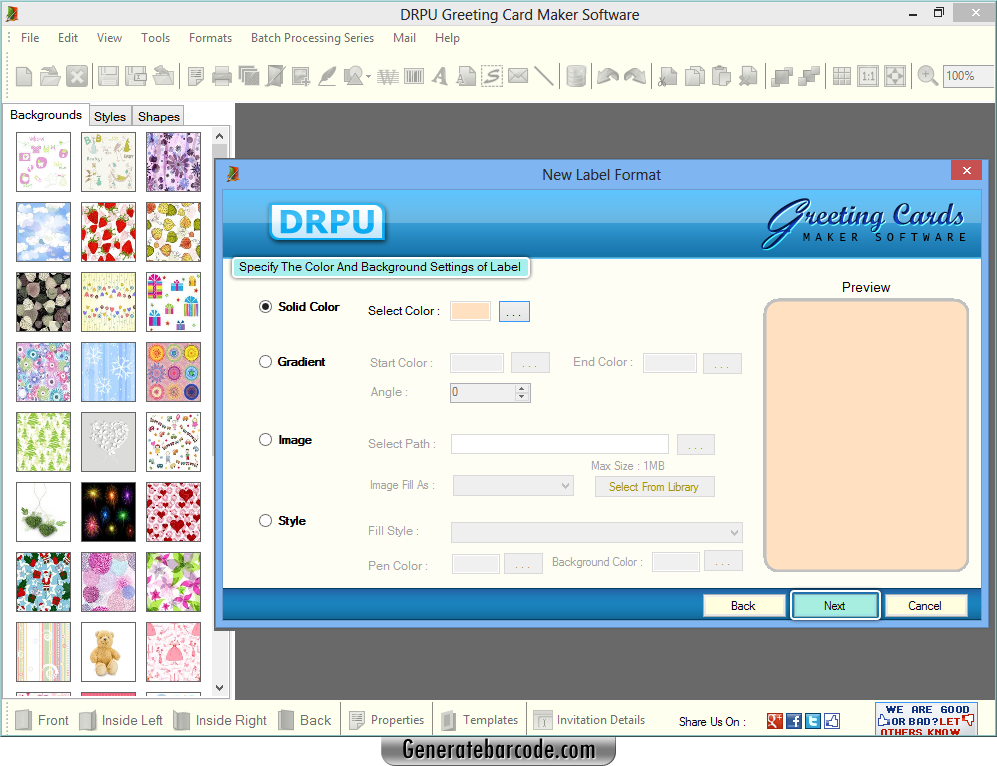The image size is (997, 766).
Task: Open the Tools menu
Action: pyautogui.click(x=156, y=38)
